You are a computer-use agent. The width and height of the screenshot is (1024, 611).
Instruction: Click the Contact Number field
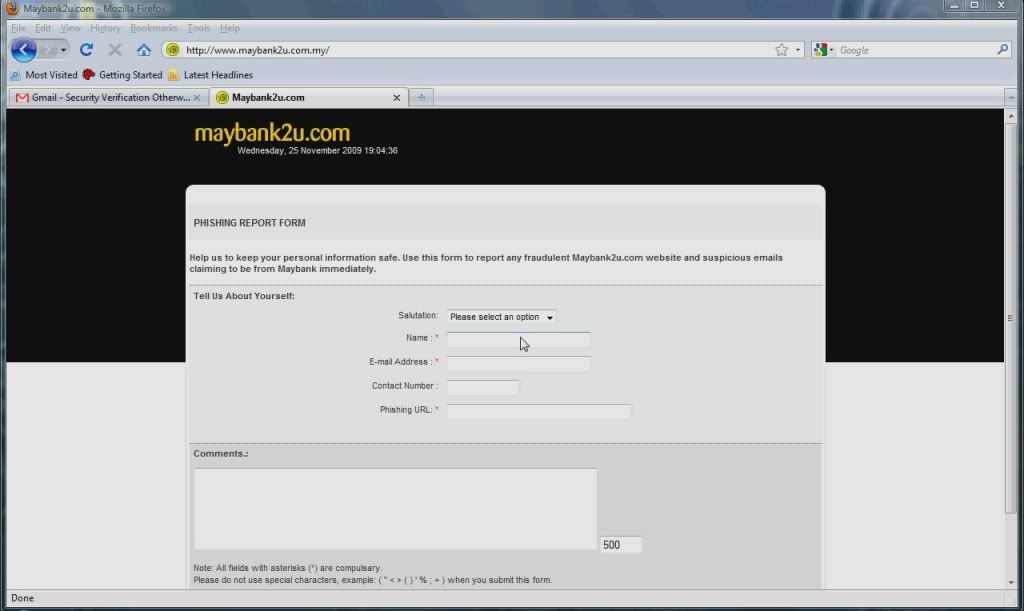click(x=483, y=387)
